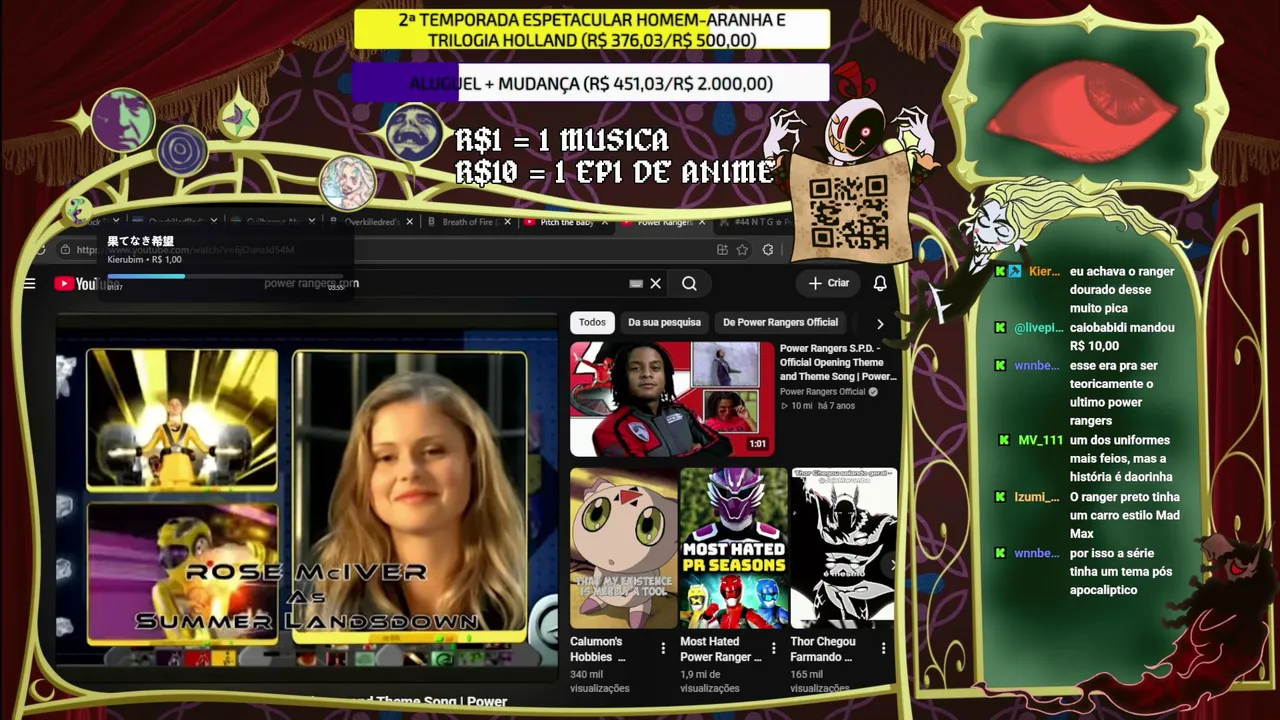Select the Todos filter chip
The width and height of the screenshot is (1280, 720).
(592, 322)
